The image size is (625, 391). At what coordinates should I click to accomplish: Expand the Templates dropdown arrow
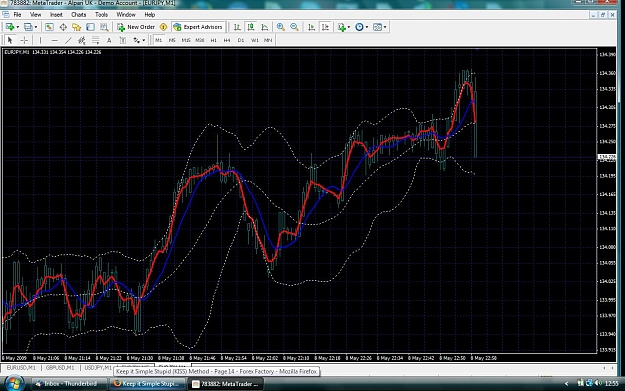click(385, 27)
